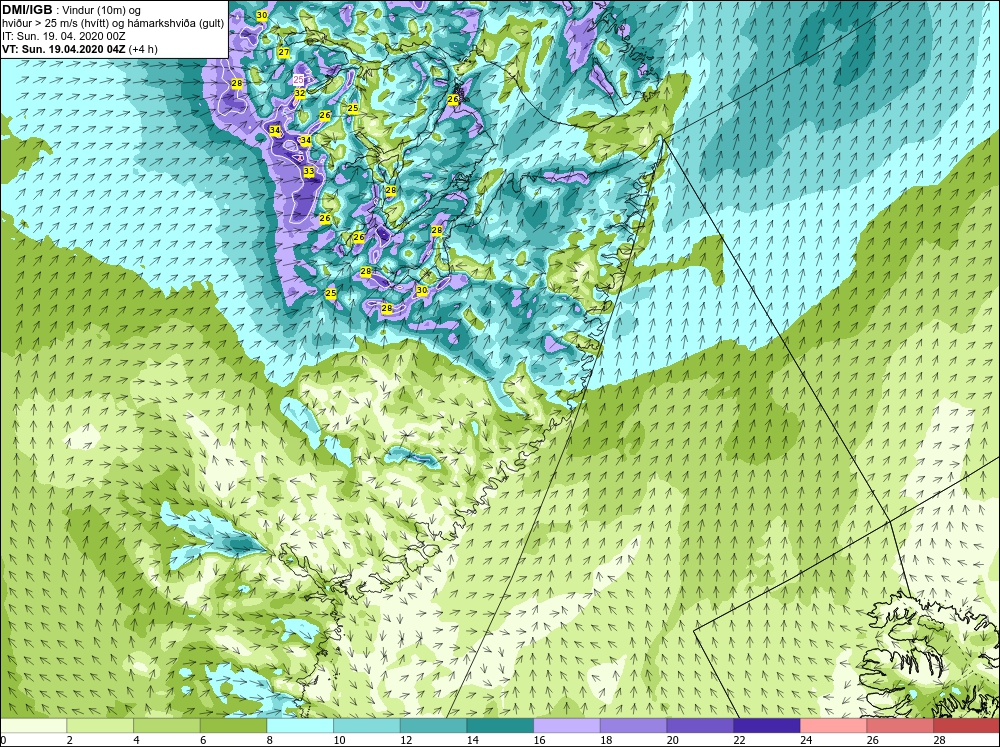Click the 'DMI/IGB' title text
1000x747 pixels.
[27, 10]
